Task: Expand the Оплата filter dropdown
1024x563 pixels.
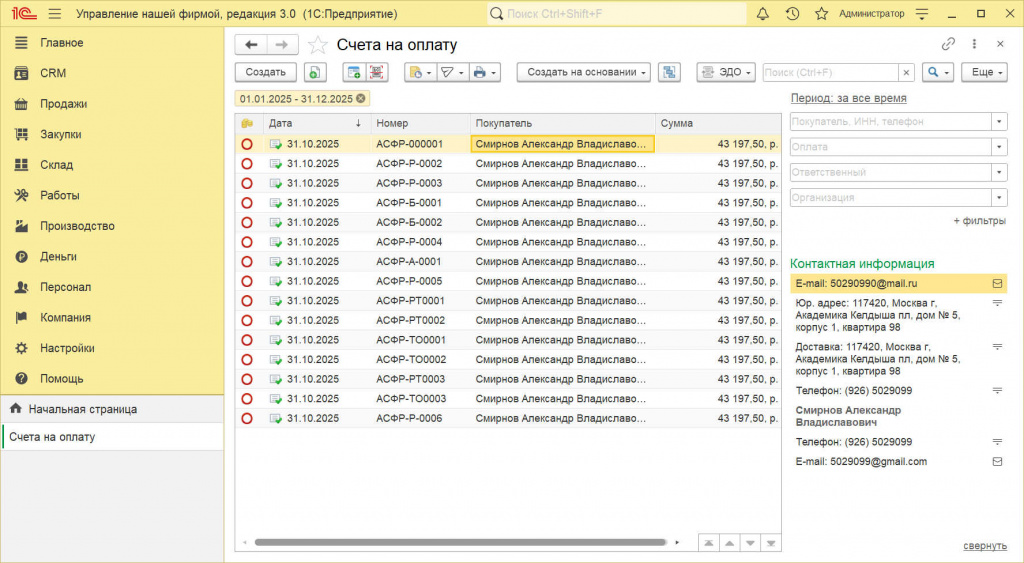Action: pos(998,147)
